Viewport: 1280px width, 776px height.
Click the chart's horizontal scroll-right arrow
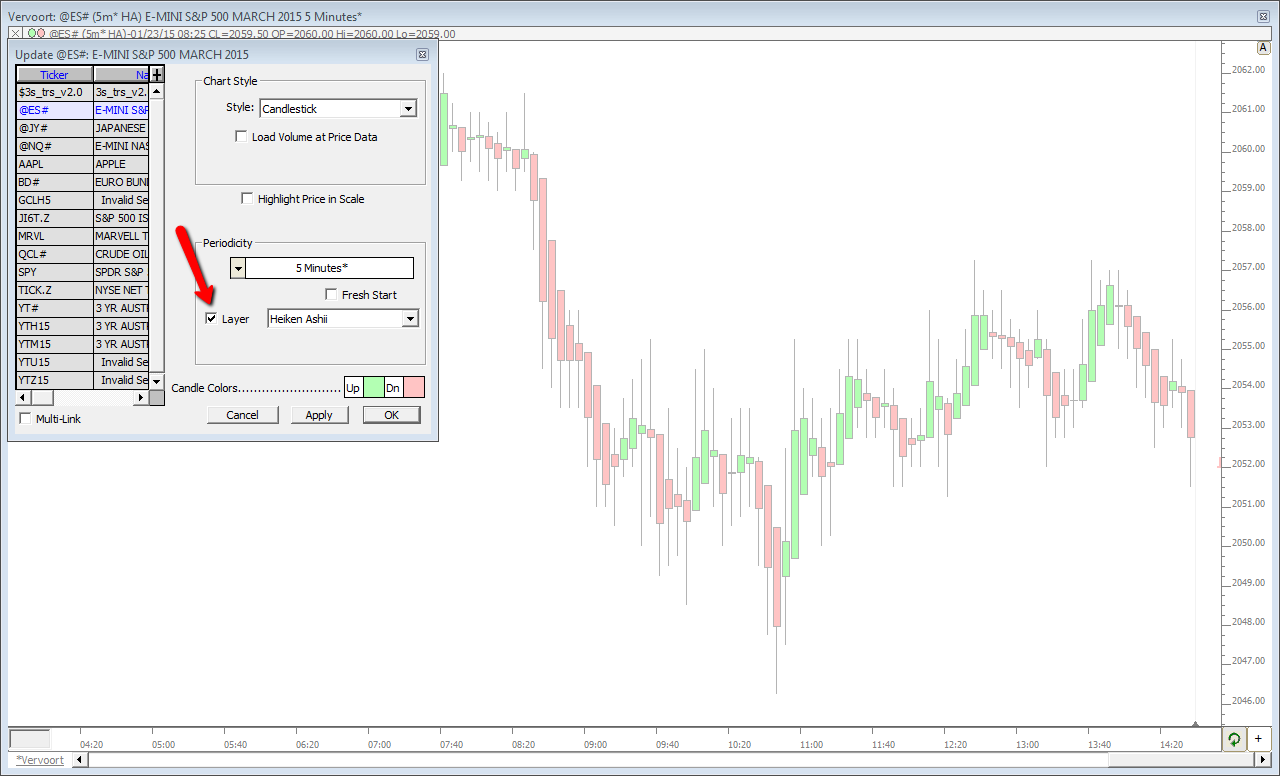(x=1262, y=760)
